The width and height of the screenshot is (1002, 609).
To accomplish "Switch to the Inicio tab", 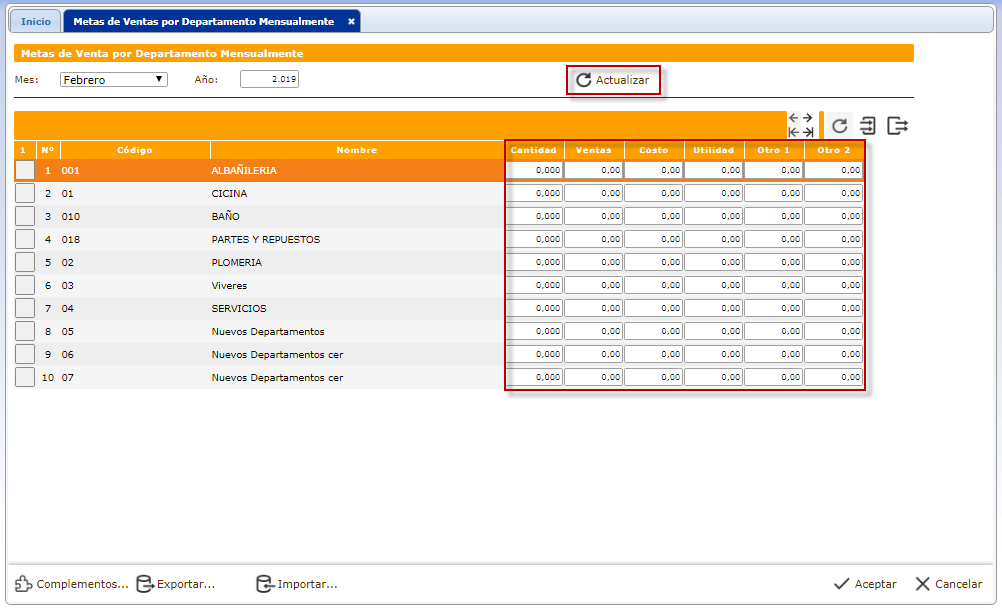I will point(36,21).
